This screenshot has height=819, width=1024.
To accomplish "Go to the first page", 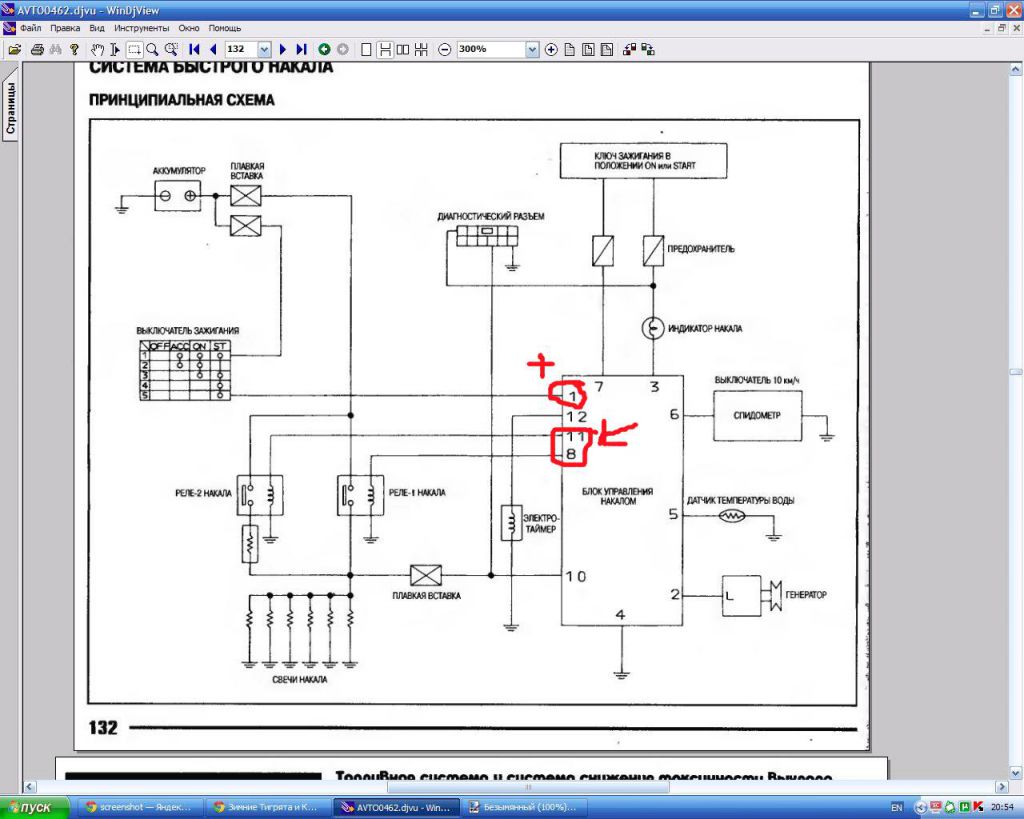I will tap(194, 49).
